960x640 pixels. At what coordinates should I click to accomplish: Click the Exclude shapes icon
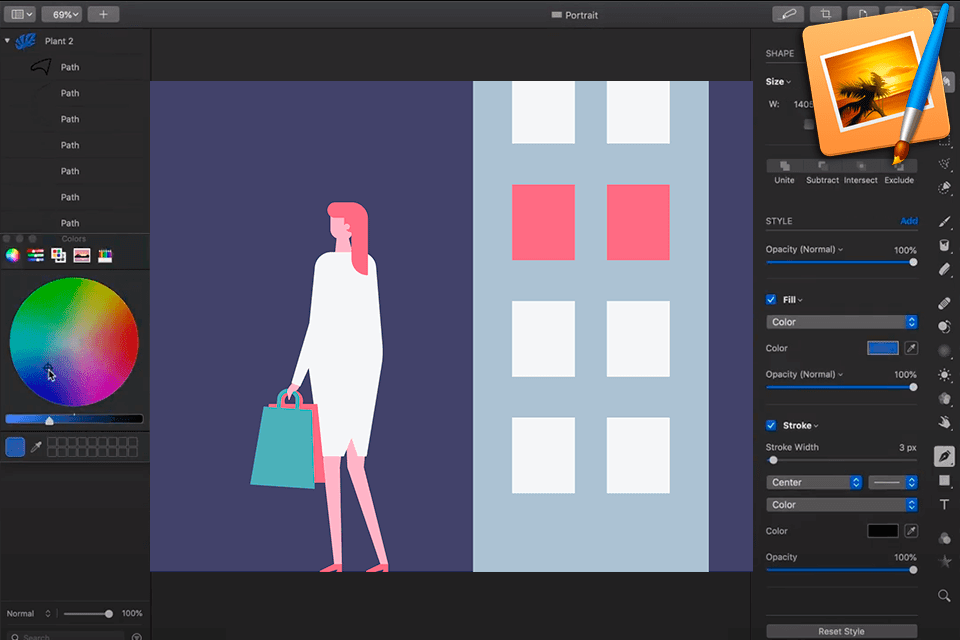[x=898, y=166]
